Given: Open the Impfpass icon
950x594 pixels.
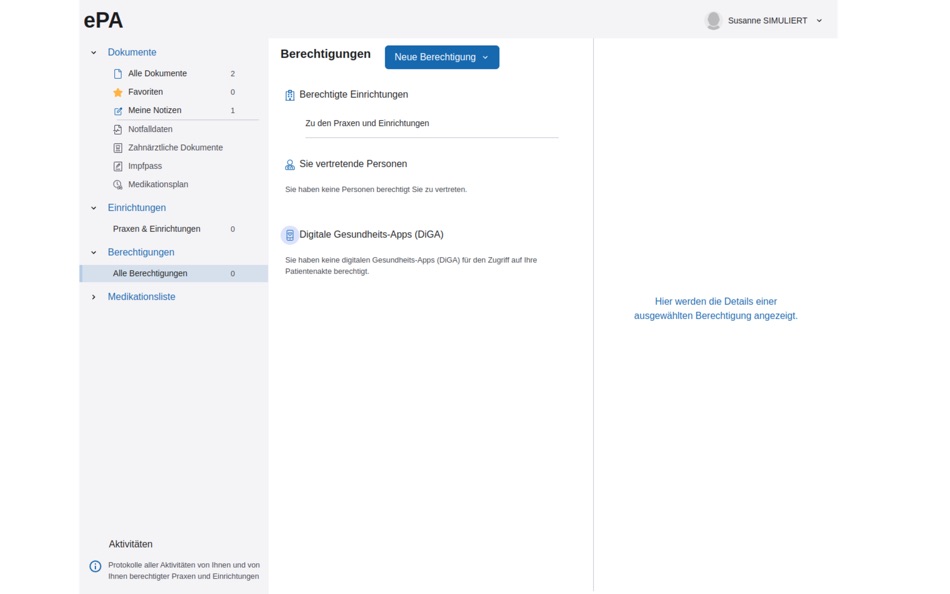Looking at the screenshot, I should [115, 165].
